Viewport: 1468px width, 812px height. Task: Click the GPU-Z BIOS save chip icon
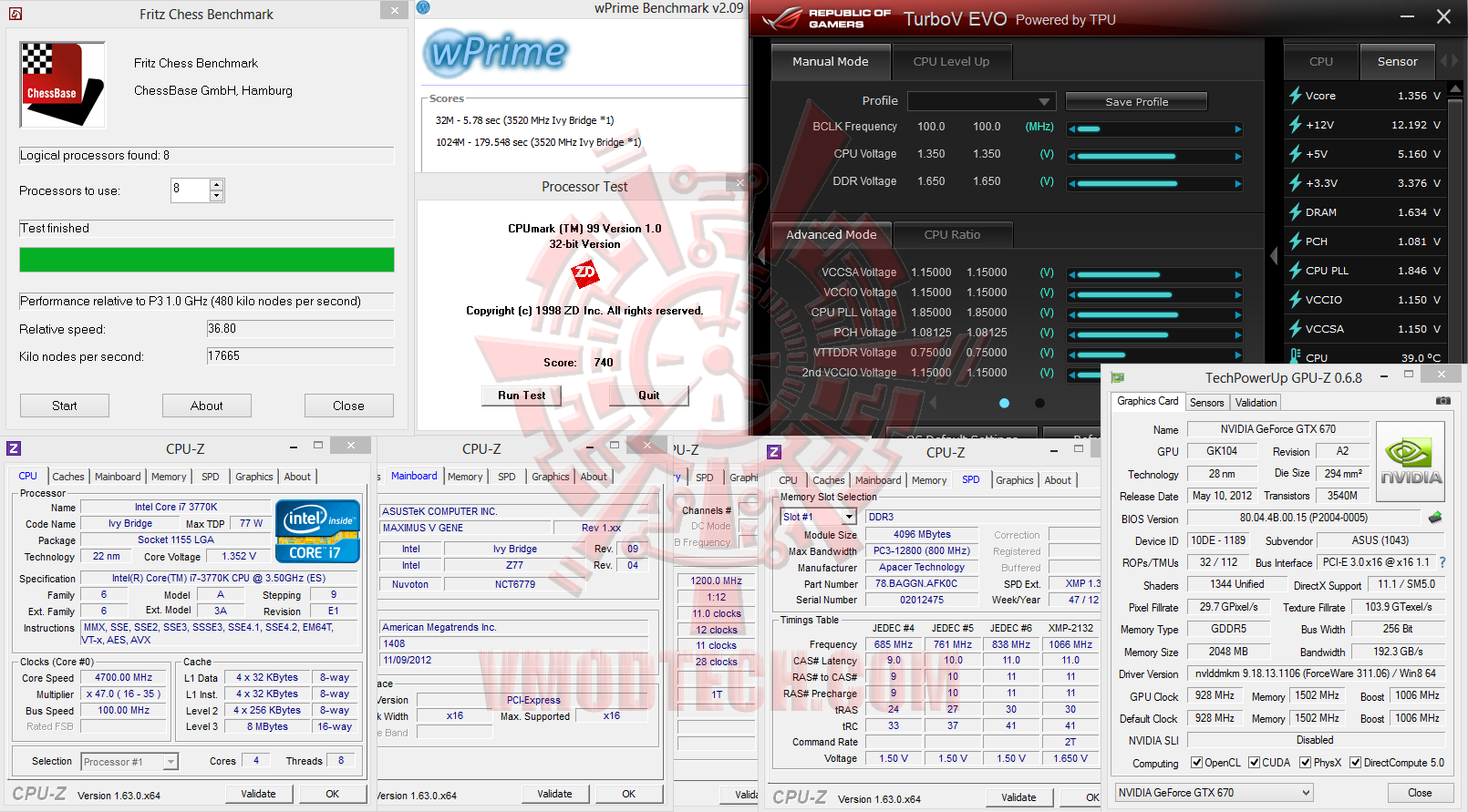[1435, 518]
